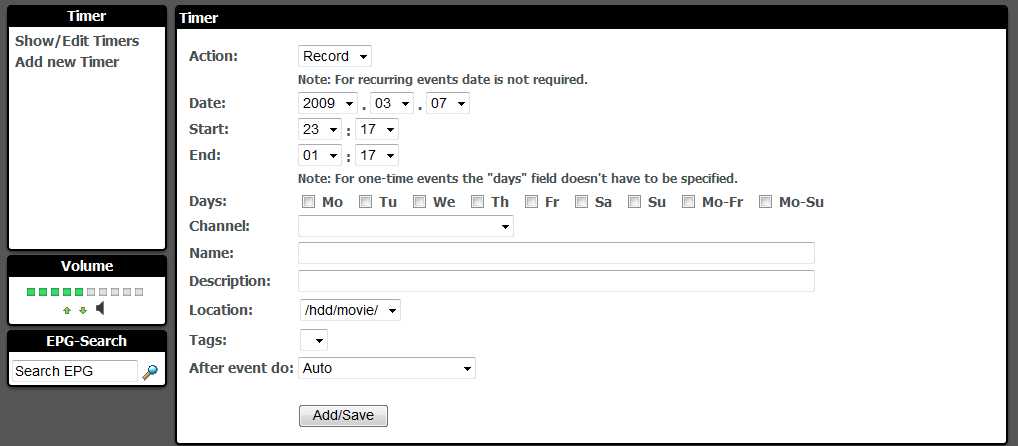Tick the Sa day checkbox
Screen dimensions: 1018x446
coord(581,202)
